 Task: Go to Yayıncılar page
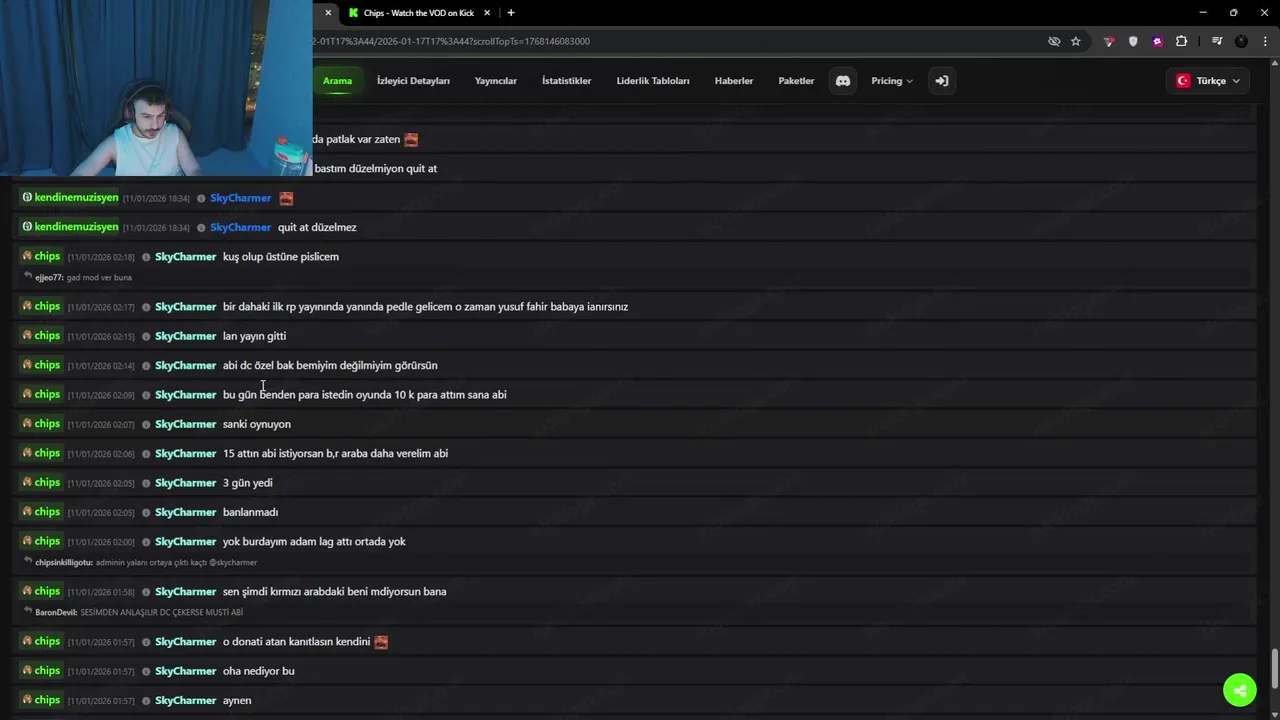point(496,81)
